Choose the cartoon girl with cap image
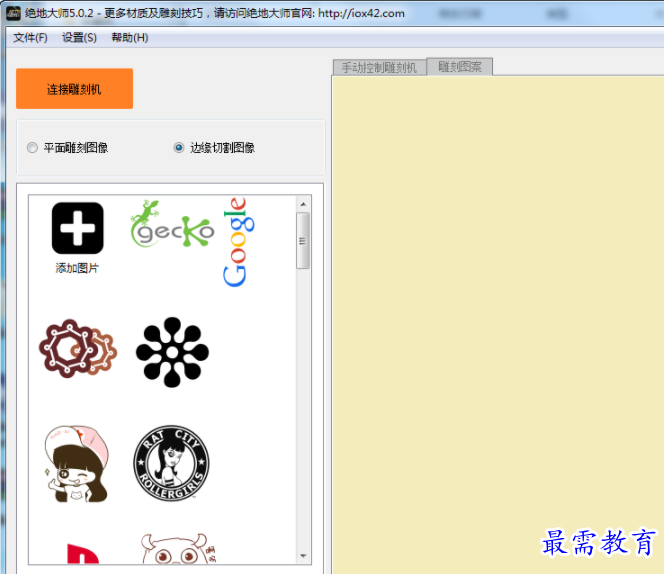664x574 pixels. [77, 464]
